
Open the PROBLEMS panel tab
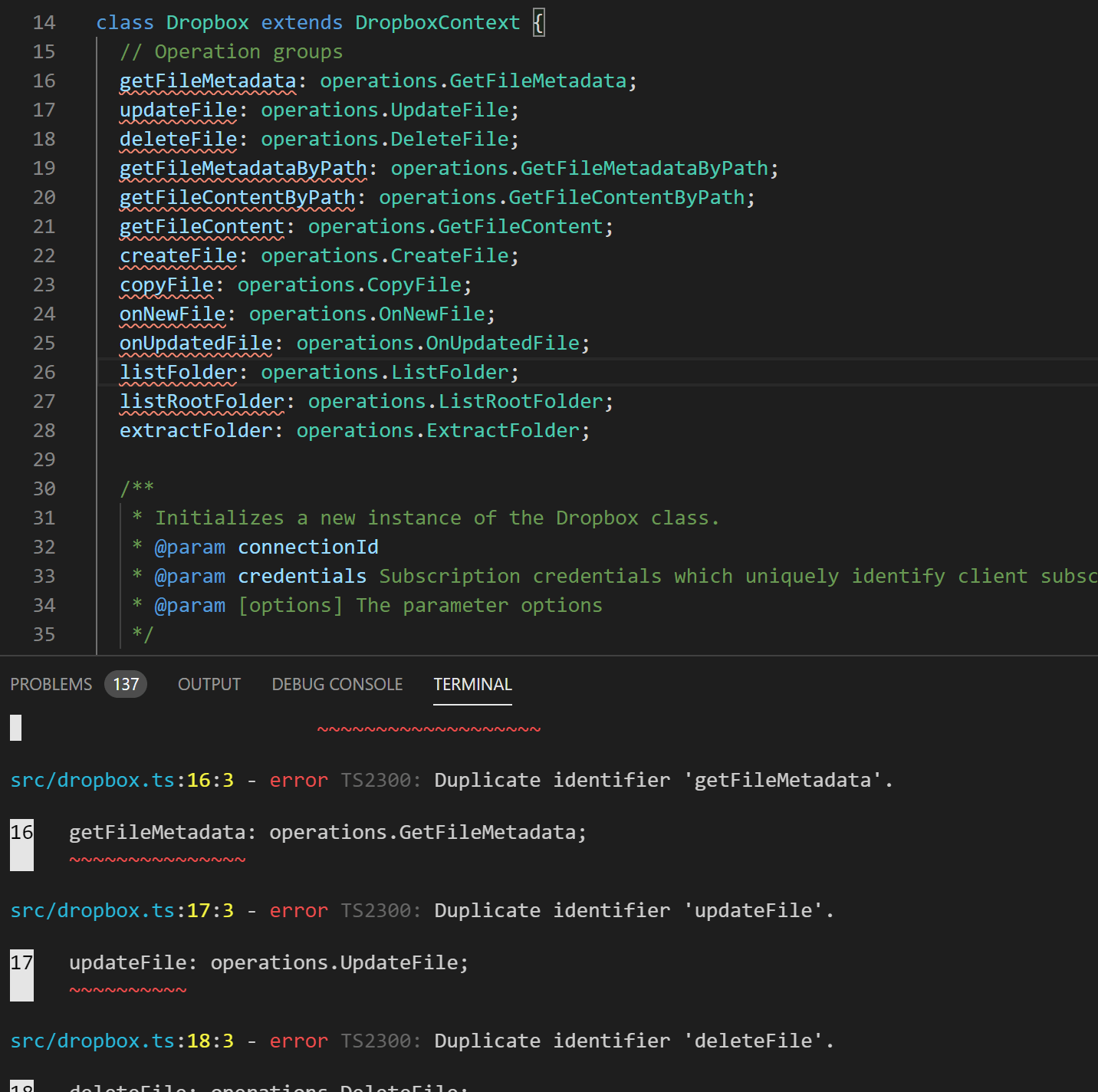(x=51, y=684)
